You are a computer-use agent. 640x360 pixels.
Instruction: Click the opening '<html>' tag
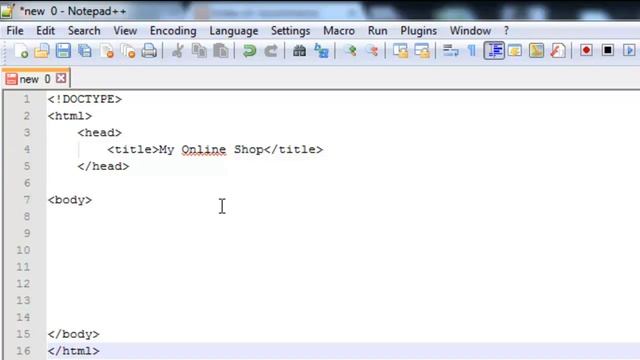pos(70,116)
